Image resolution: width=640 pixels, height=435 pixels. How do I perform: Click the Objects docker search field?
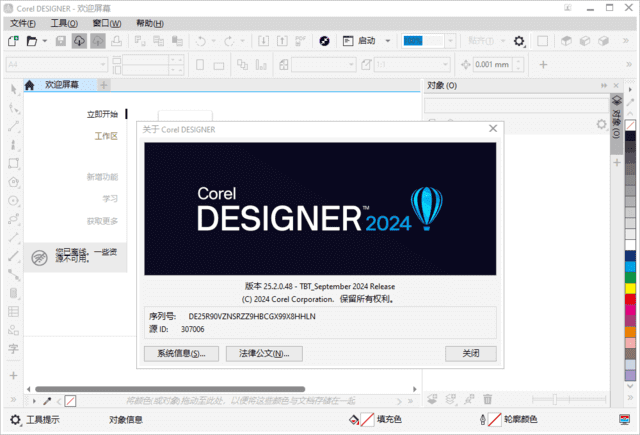516,105
